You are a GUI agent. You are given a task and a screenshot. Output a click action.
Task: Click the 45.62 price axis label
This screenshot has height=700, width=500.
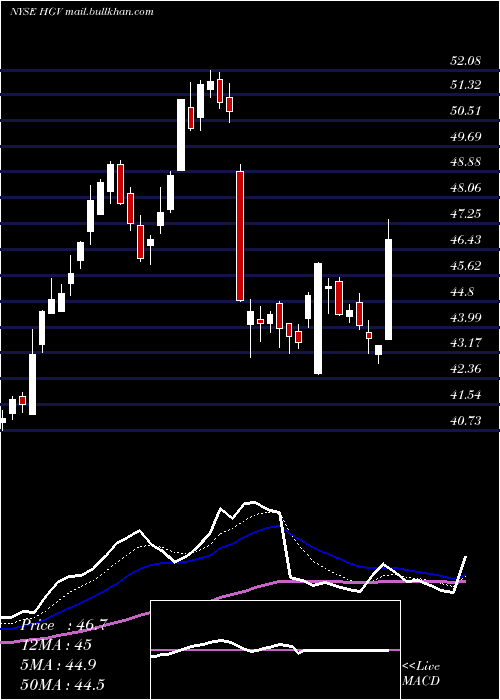pyautogui.click(x=466, y=266)
